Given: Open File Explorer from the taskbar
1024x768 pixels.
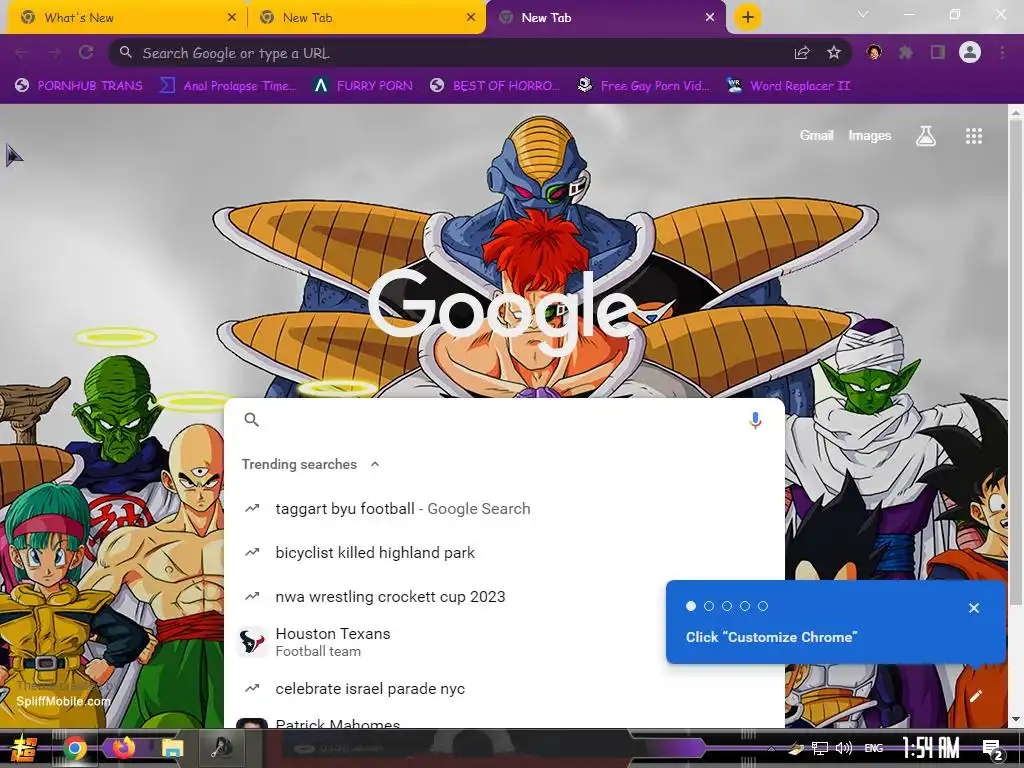Looking at the screenshot, I should coord(172,748).
